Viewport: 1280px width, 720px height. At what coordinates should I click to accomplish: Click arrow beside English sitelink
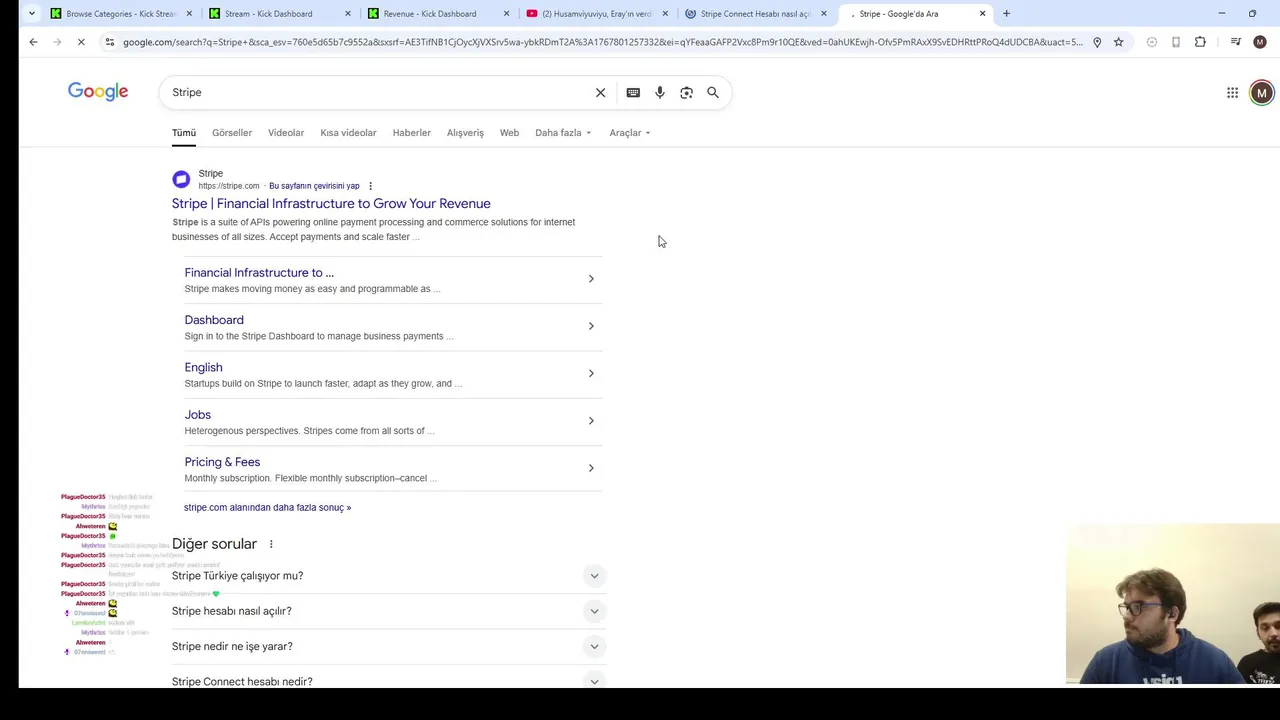591,374
